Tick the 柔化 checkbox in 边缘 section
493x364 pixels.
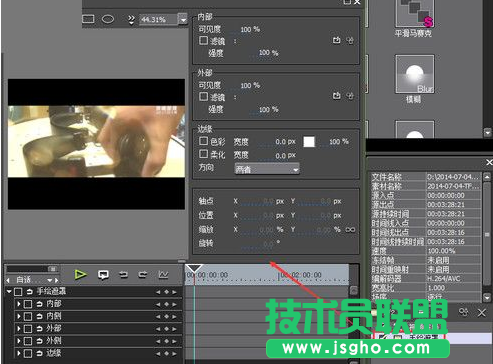203,154
